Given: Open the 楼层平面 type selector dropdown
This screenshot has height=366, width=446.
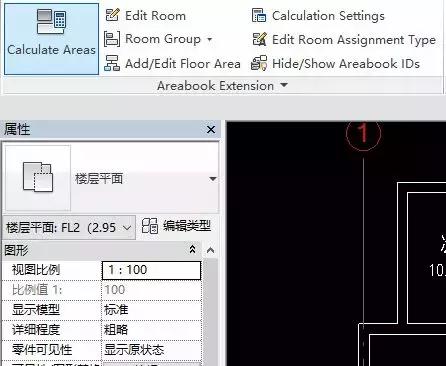Looking at the screenshot, I should point(213,179).
